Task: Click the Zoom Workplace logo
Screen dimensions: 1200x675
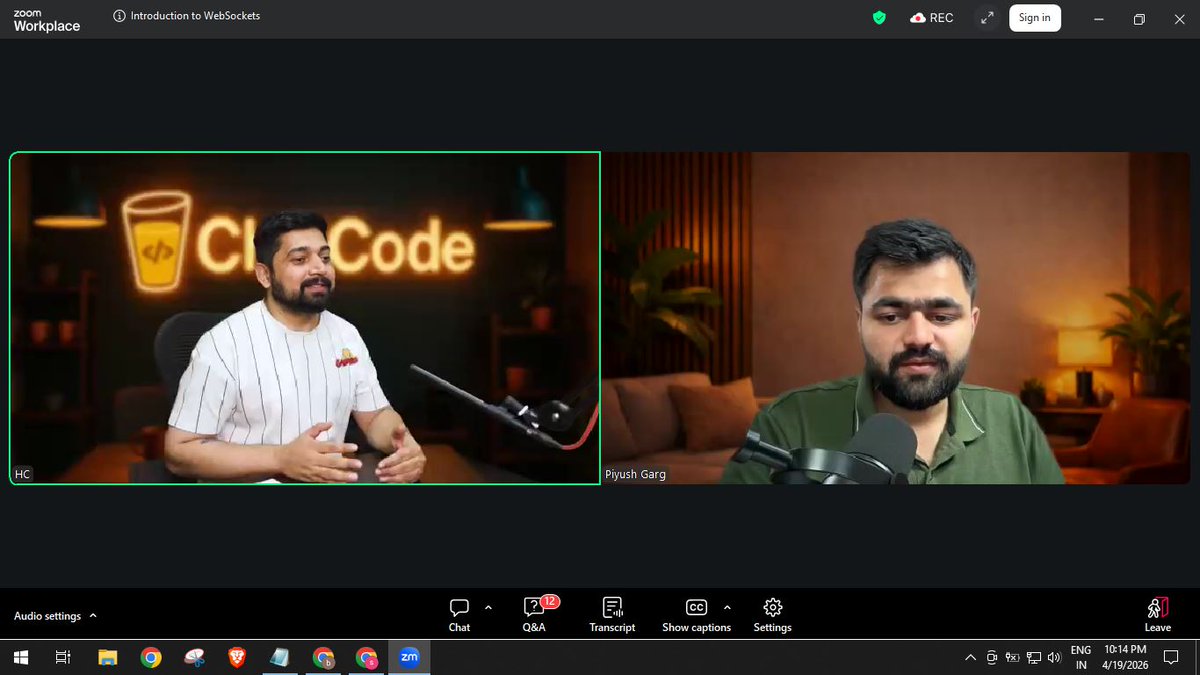Action: click(x=46, y=19)
